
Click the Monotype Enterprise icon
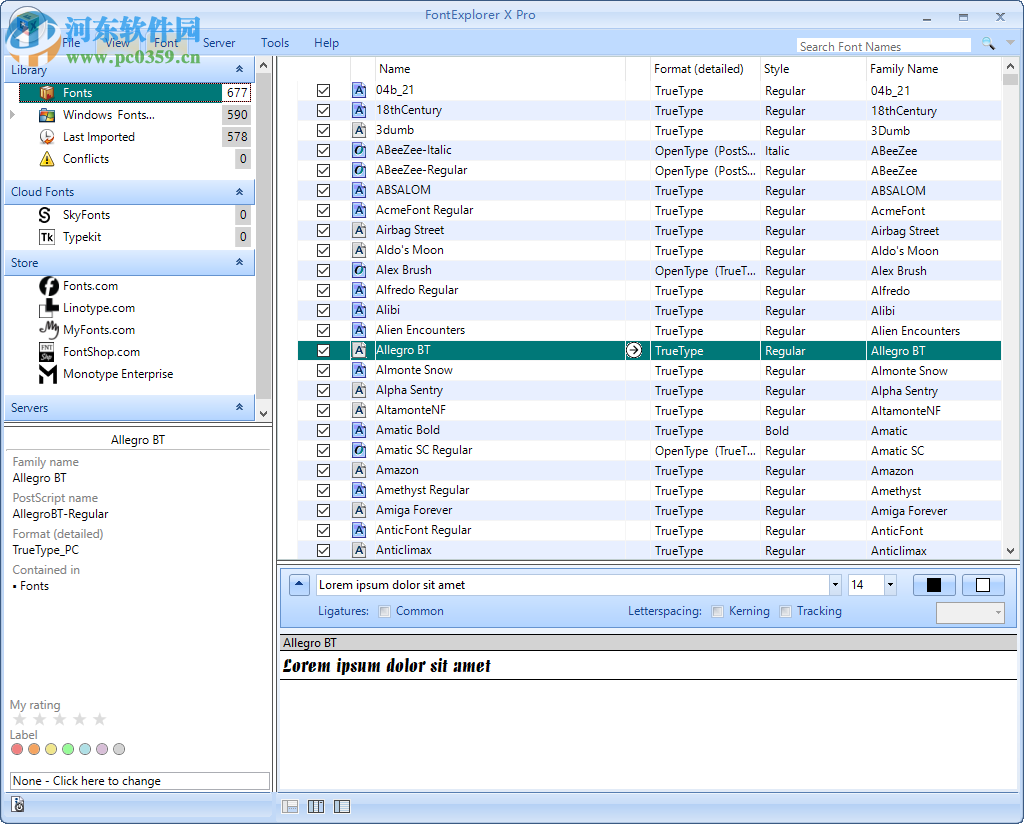point(48,374)
